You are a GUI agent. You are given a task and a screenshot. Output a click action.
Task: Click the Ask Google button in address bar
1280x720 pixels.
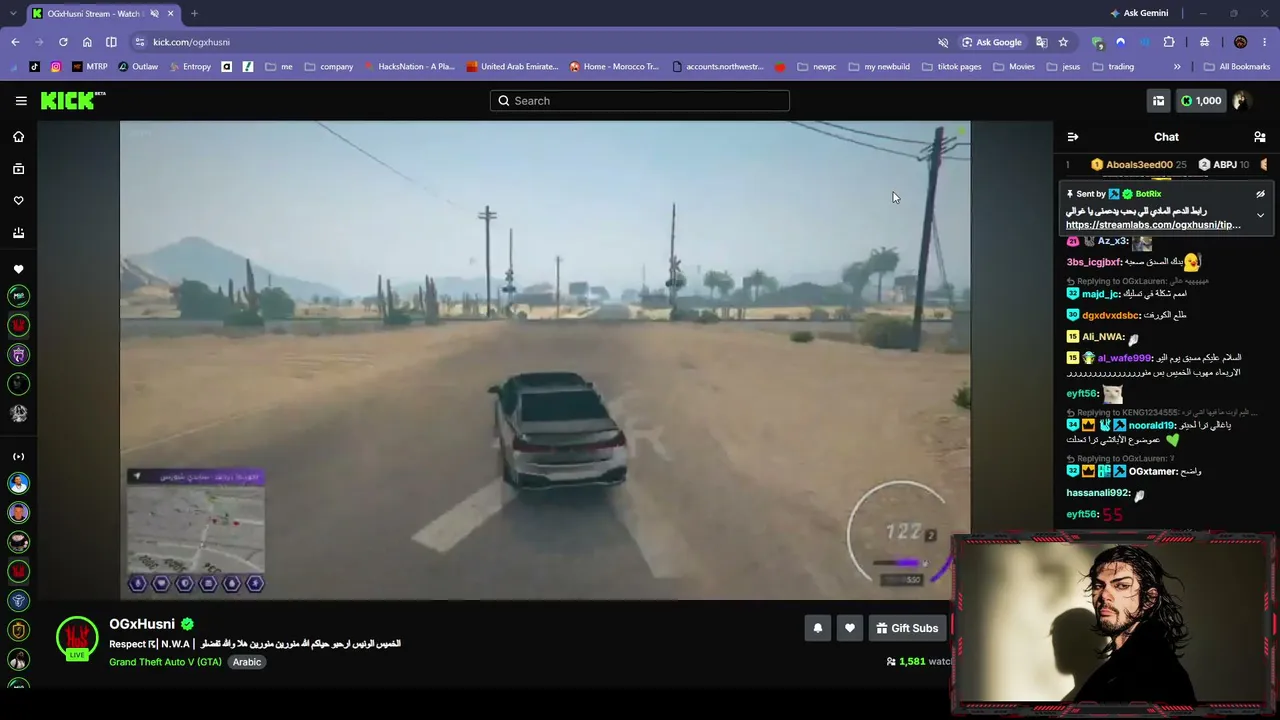coord(992,42)
